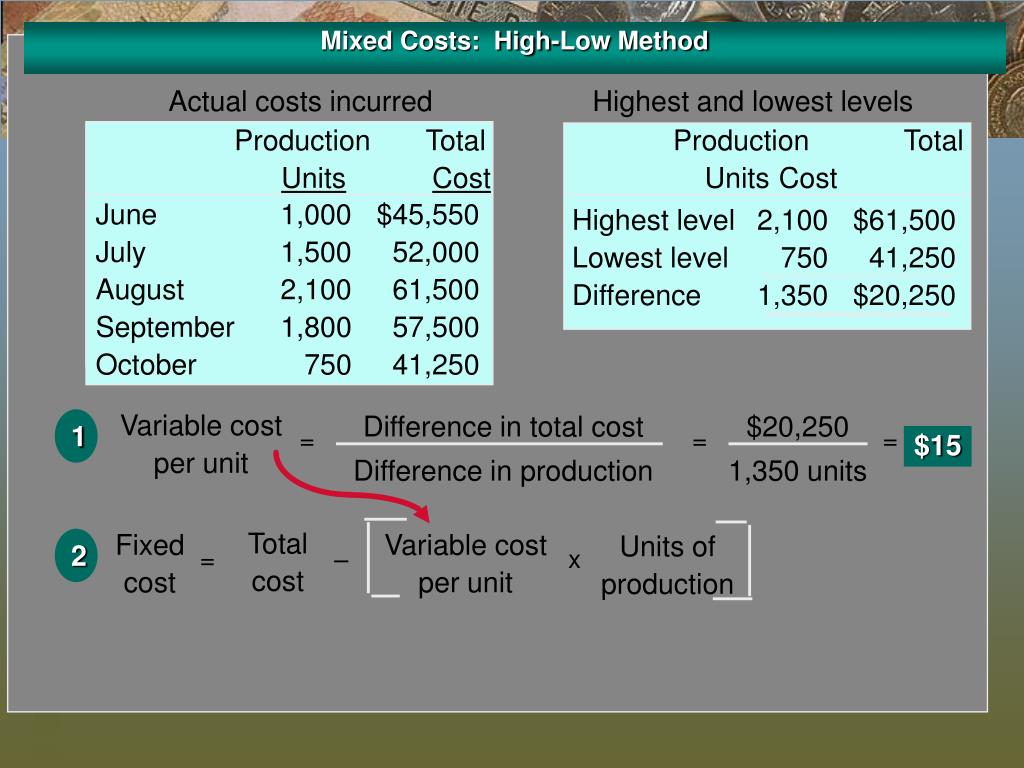The image size is (1024, 768).
Task: Click the underlined 'Cost' column header
Action: pos(461,178)
